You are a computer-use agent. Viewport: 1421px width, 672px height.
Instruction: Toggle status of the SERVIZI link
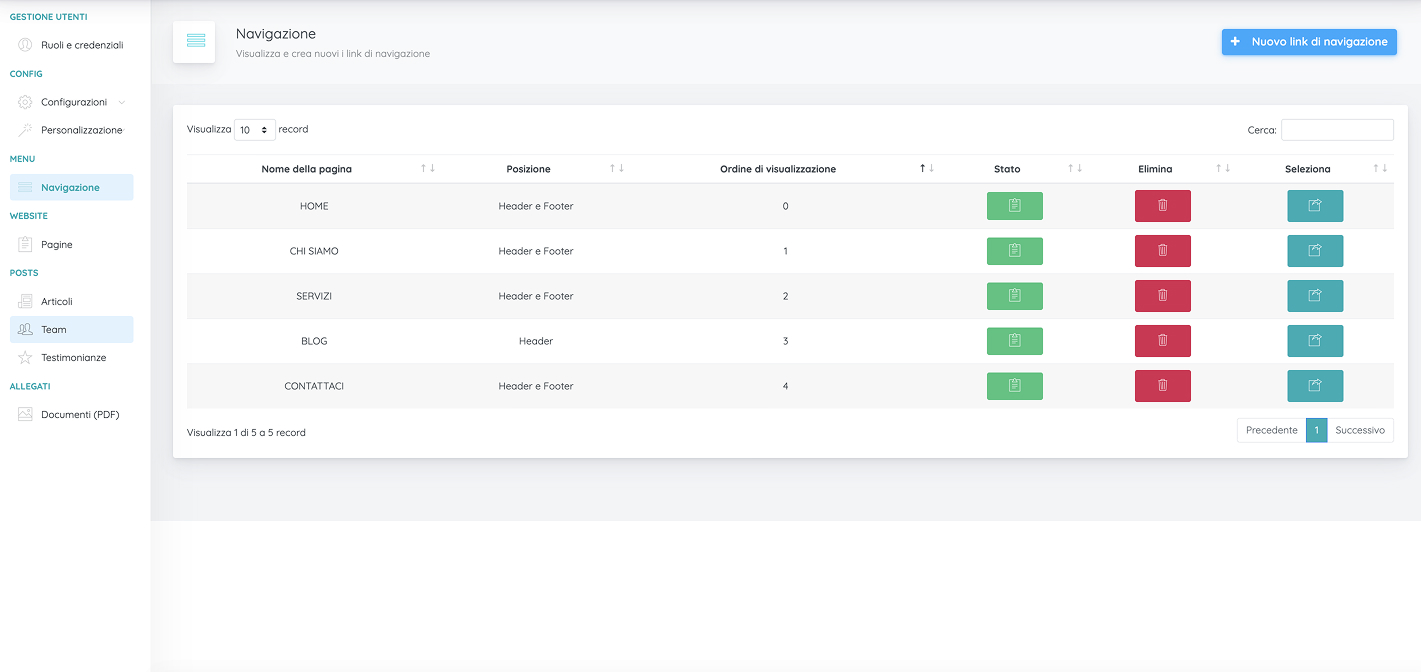tap(1014, 296)
